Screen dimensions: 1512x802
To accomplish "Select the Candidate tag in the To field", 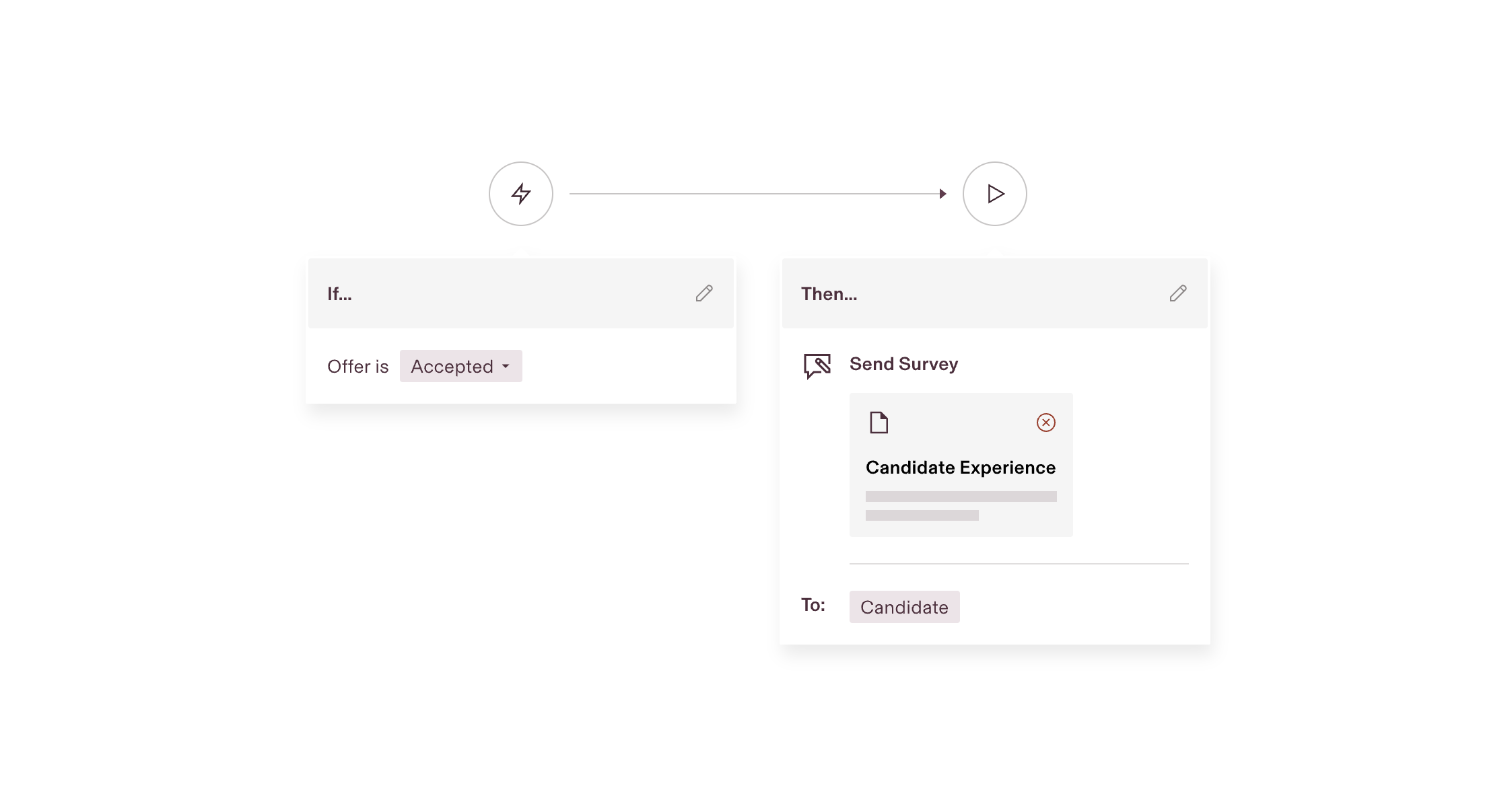I will click(x=904, y=606).
